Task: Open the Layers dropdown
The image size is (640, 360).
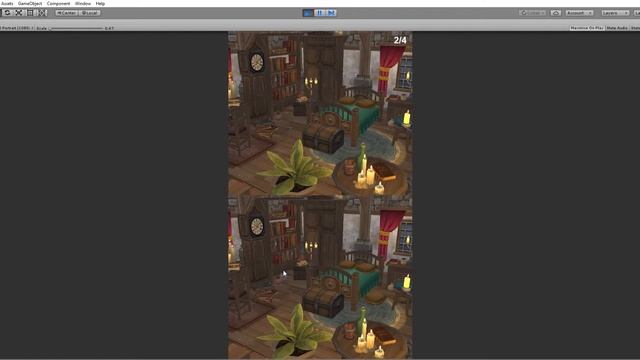Action: pyautogui.click(x=615, y=13)
